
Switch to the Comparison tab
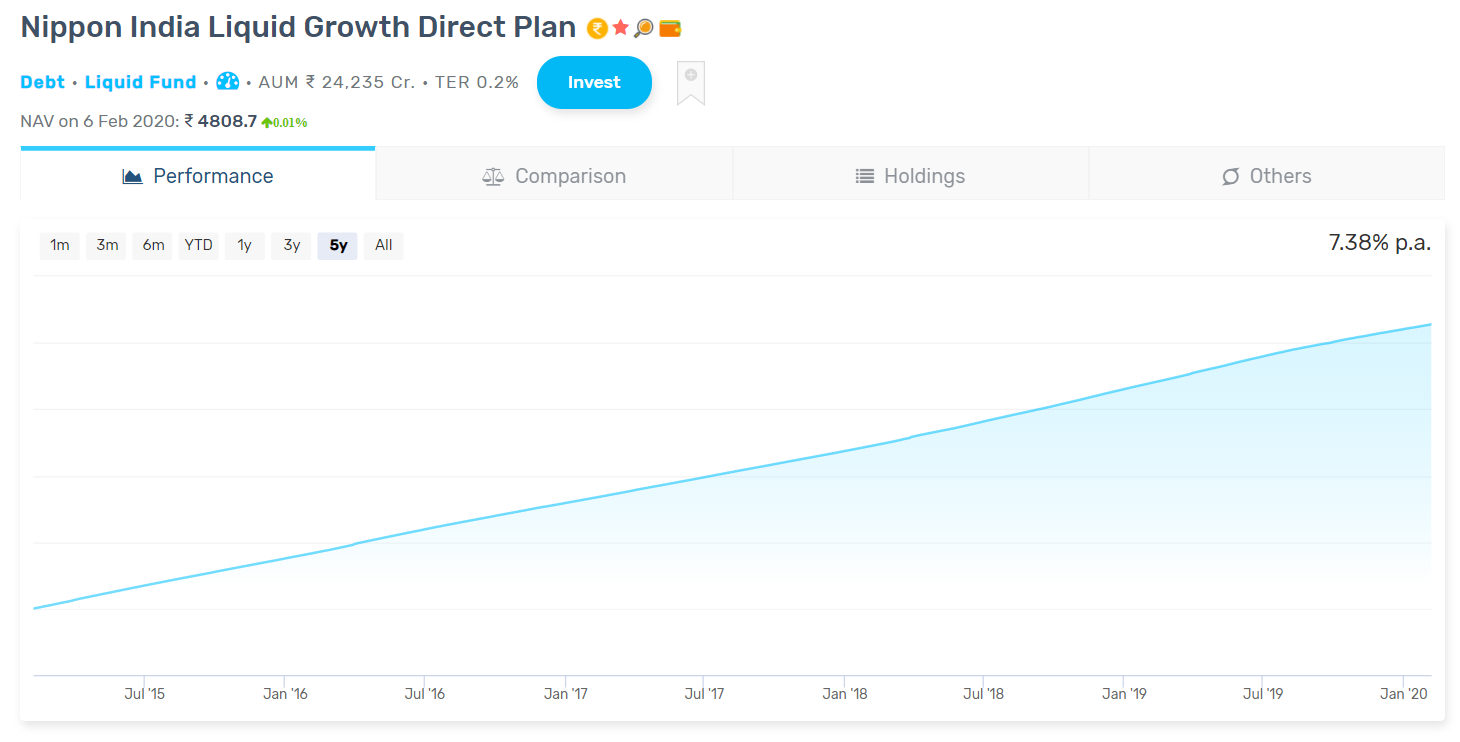tap(554, 176)
